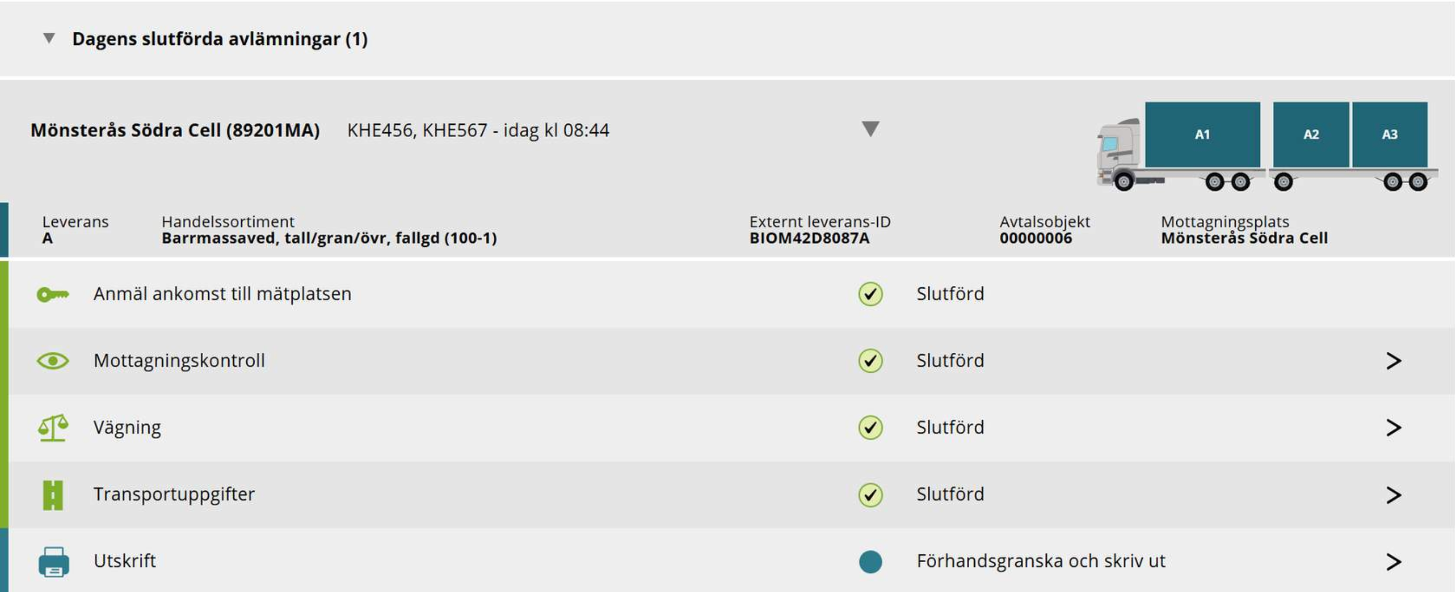
Task: Click the Transportuppgifter completed checkmark
Action: pos(871,495)
